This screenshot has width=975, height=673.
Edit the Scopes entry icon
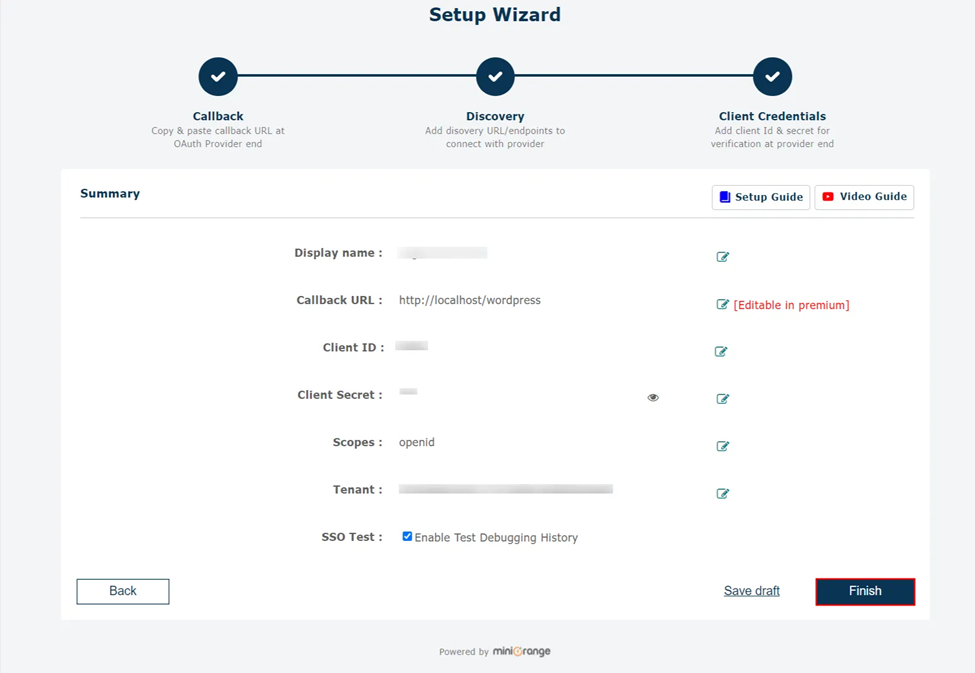(722, 446)
